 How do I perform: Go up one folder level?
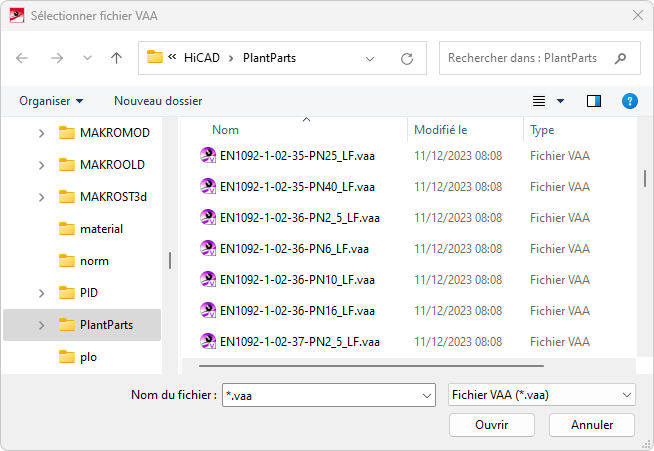pos(116,58)
